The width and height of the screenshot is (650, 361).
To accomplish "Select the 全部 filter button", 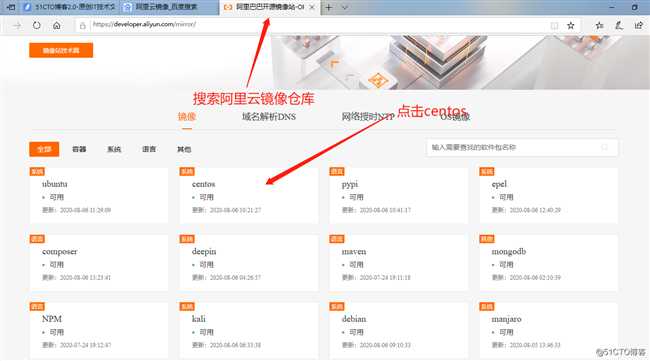I will [x=44, y=149].
